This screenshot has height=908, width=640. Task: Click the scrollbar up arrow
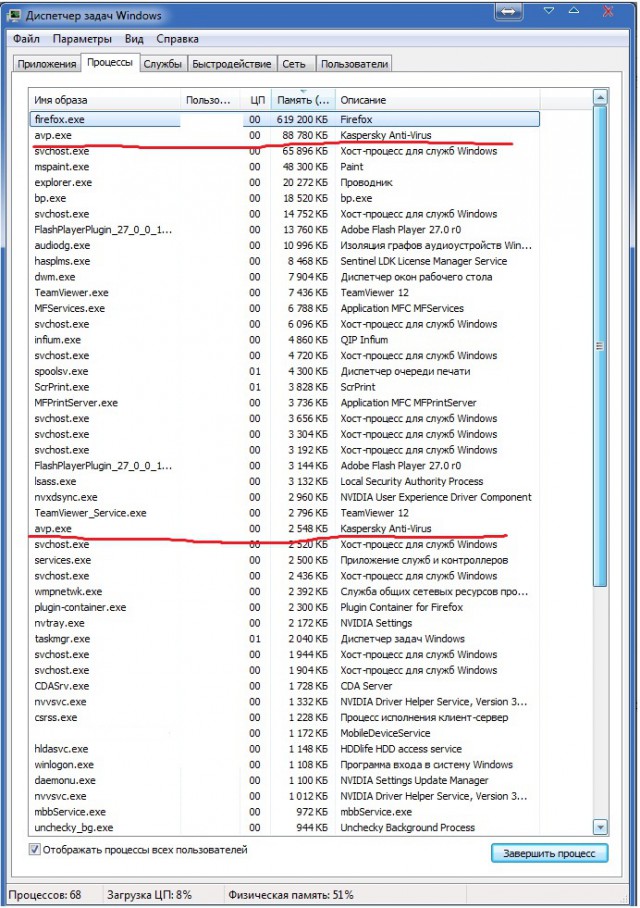[x=600, y=97]
